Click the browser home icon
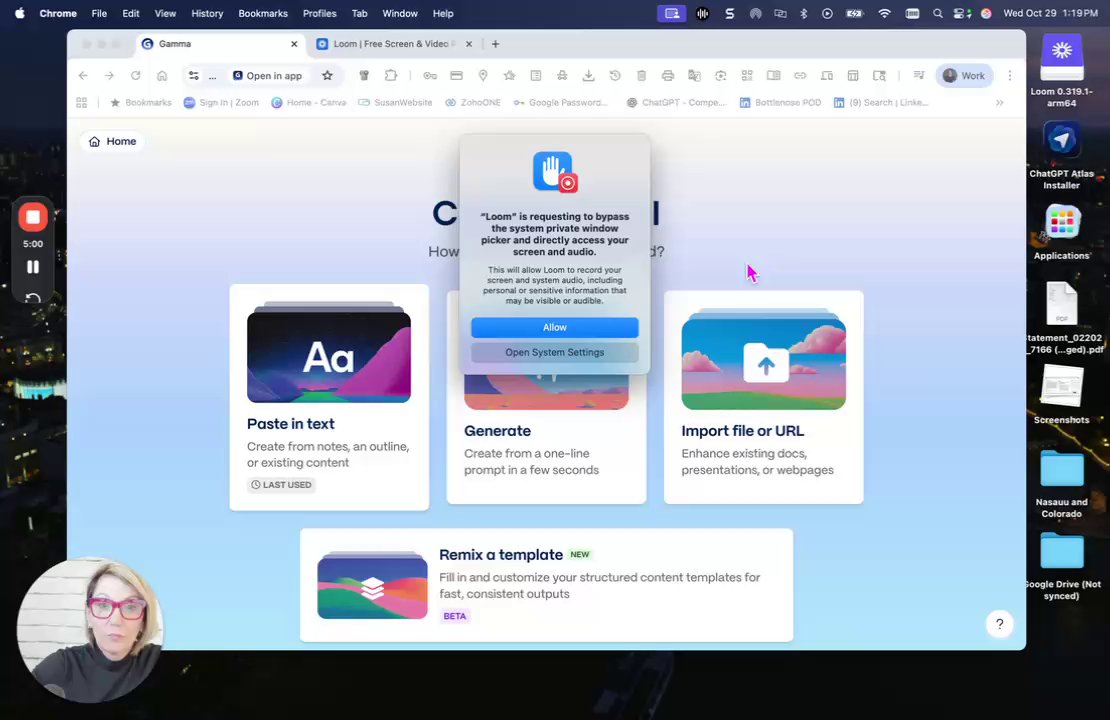1110x720 pixels. click(x=162, y=76)
